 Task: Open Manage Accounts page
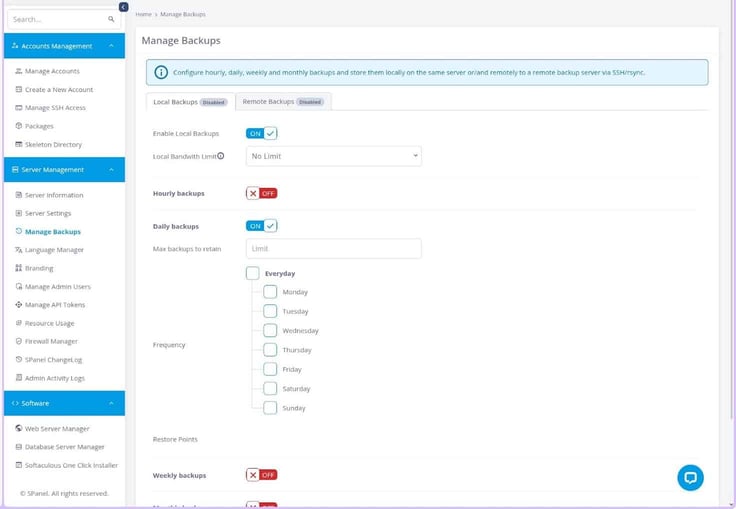[52, 71]
